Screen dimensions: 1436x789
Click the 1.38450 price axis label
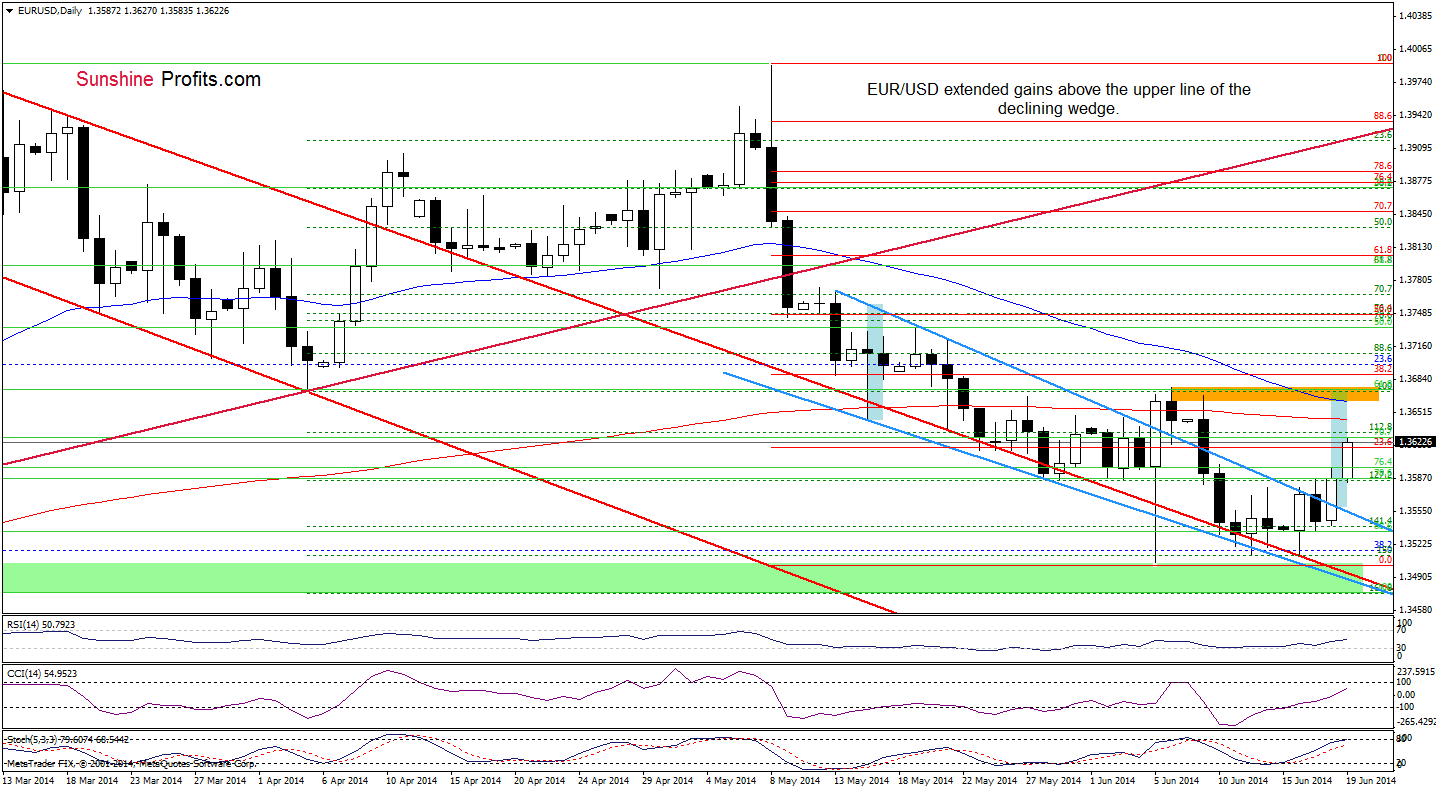1415,214
